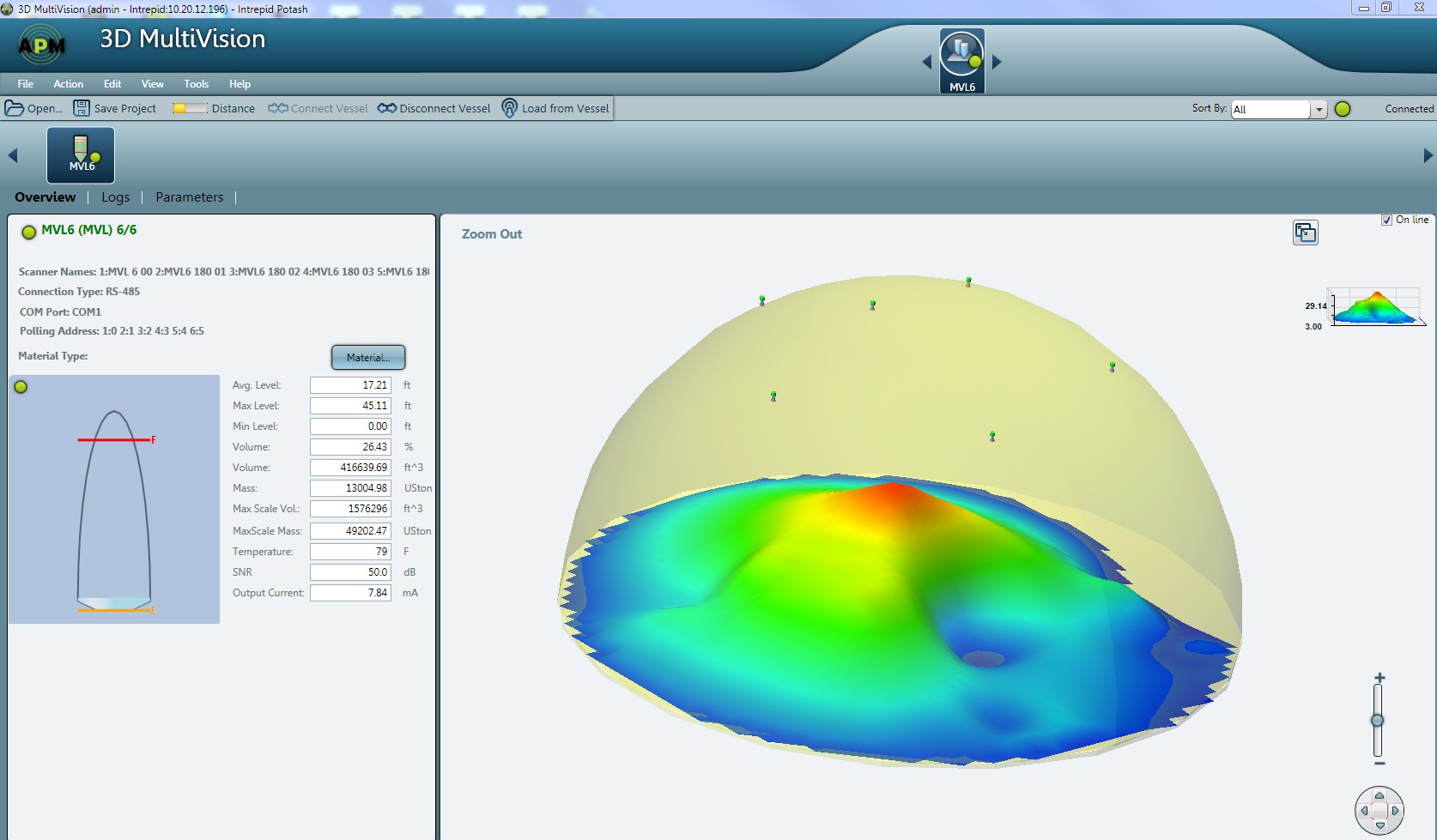This screenshot has width=1437, height=840.
Task: Click the pop-out 3D view icon
Action: coord(1306,233)
